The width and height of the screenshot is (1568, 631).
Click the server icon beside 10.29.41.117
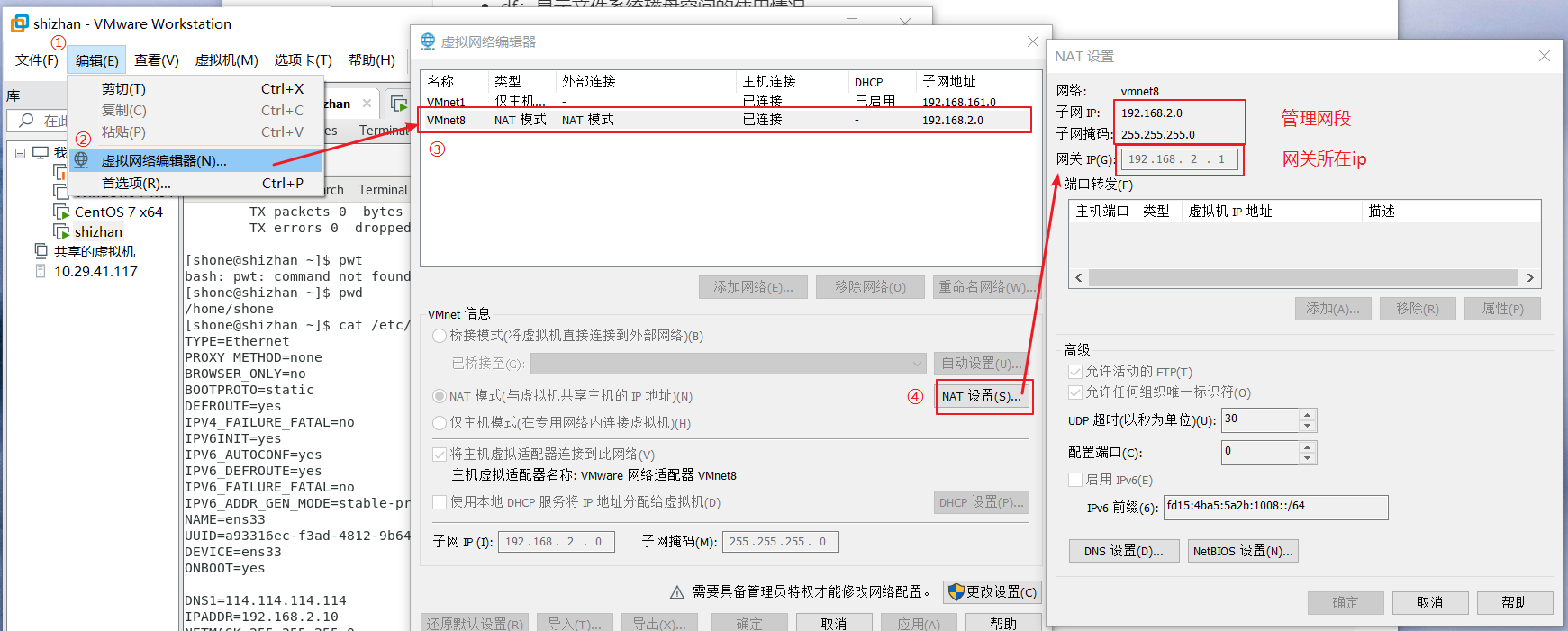[x=41, y=271]
